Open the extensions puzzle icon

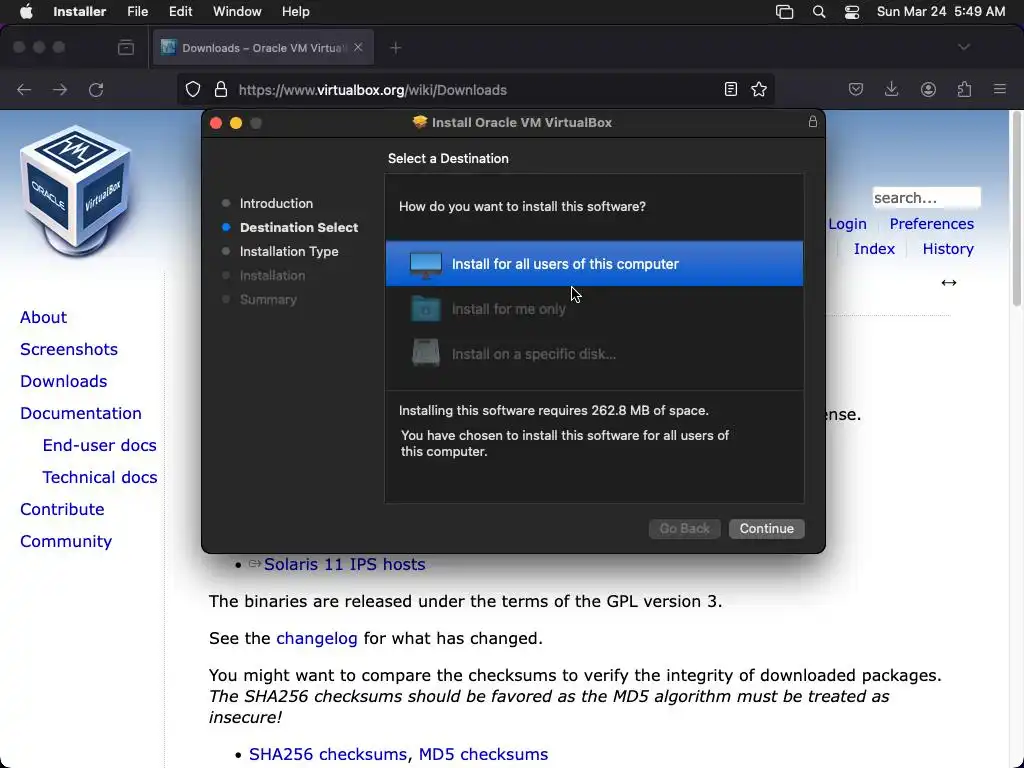point(964,89)
